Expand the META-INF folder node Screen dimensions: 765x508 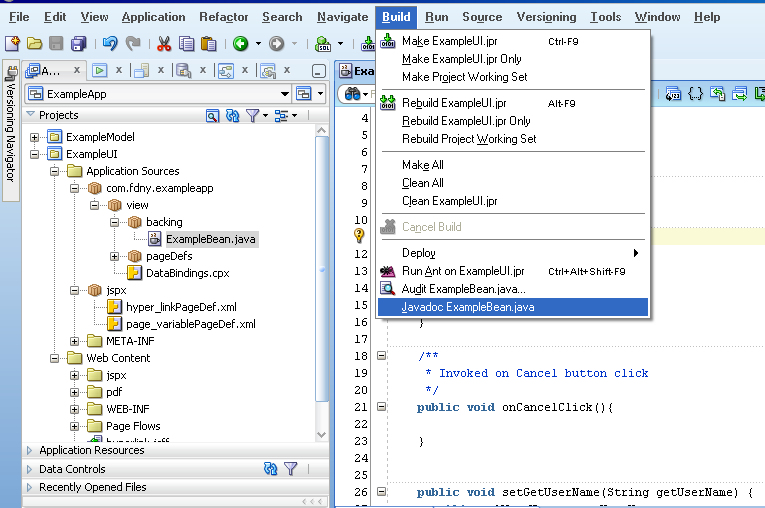tap(74, 341)
